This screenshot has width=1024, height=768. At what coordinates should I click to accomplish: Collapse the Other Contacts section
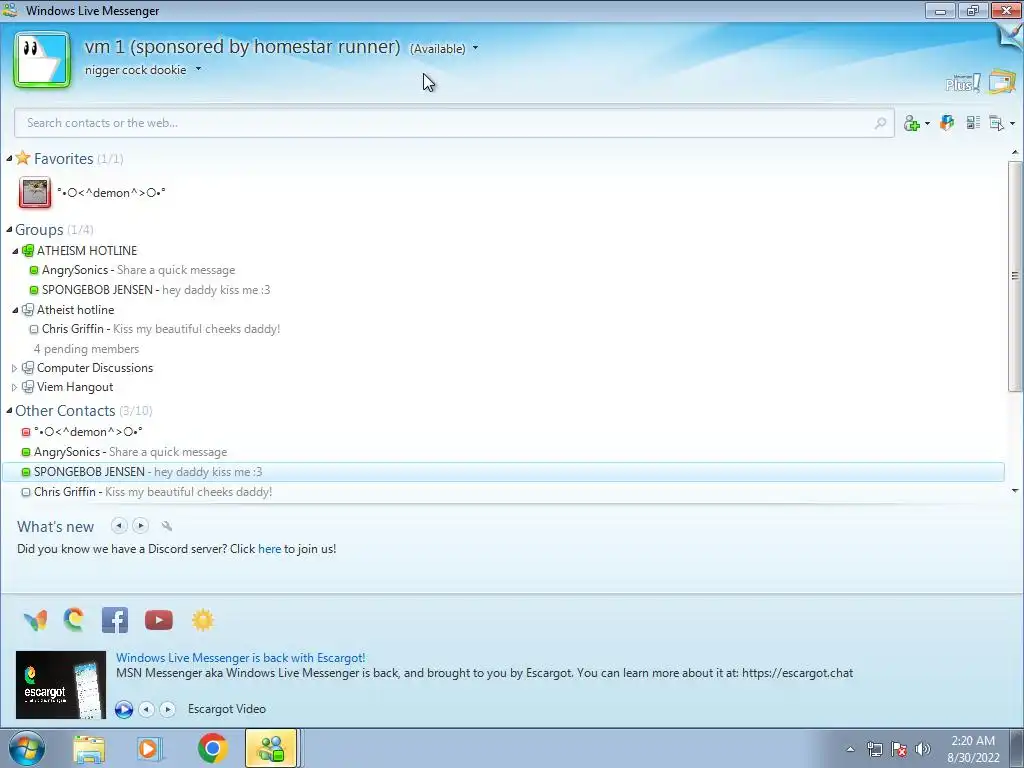pyautogui.click(x=9, y=411)
